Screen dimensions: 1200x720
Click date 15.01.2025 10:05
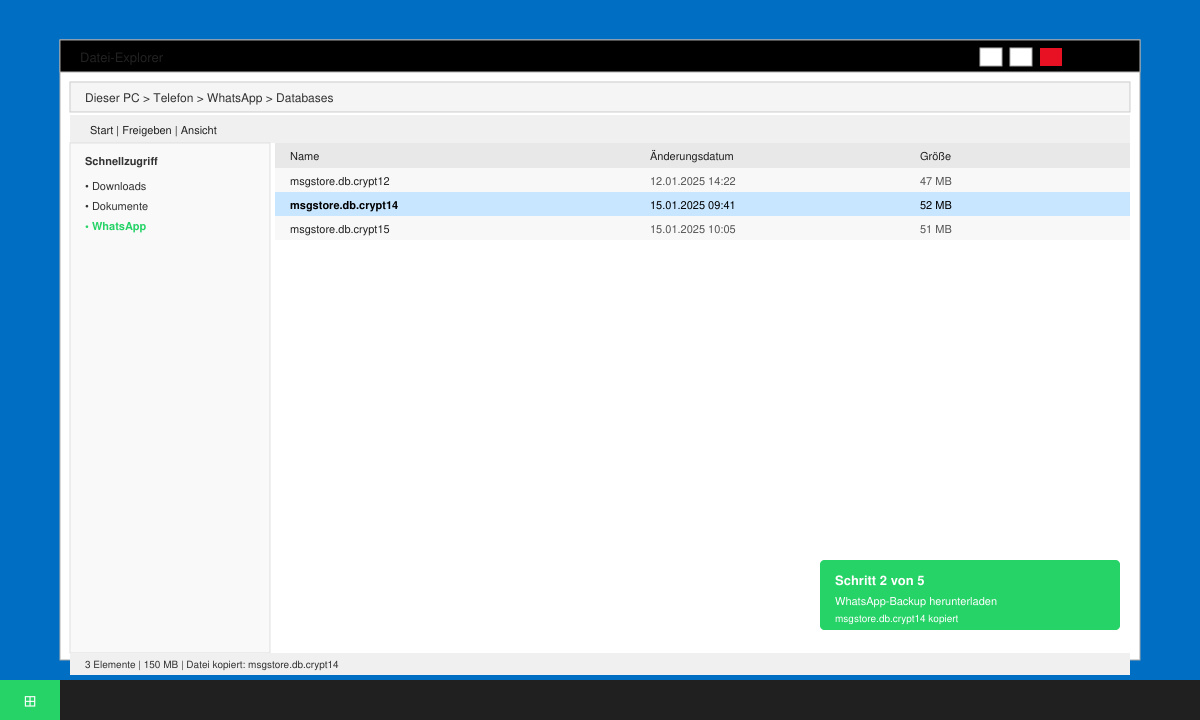pyautogui.click(x=693, y=229)
